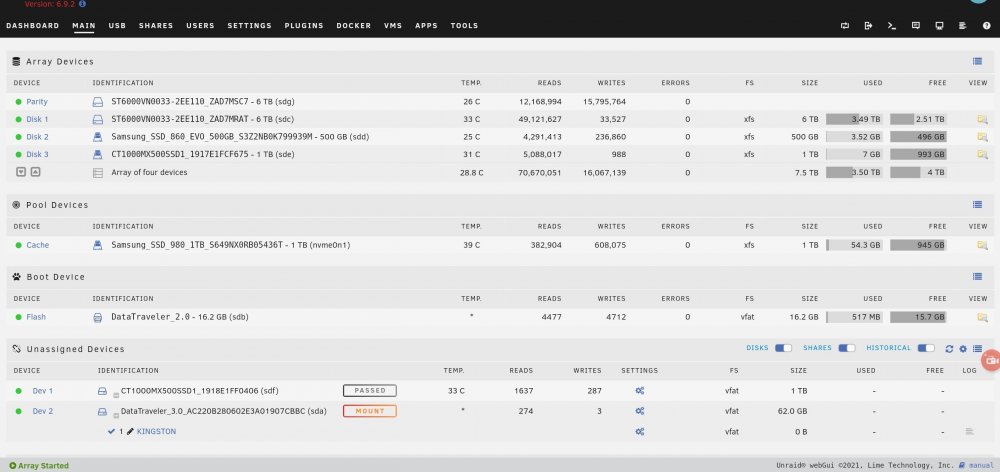1000x472 pixels.
Task: Go to the SETTINGS tab
Action: tap(249, 26)
